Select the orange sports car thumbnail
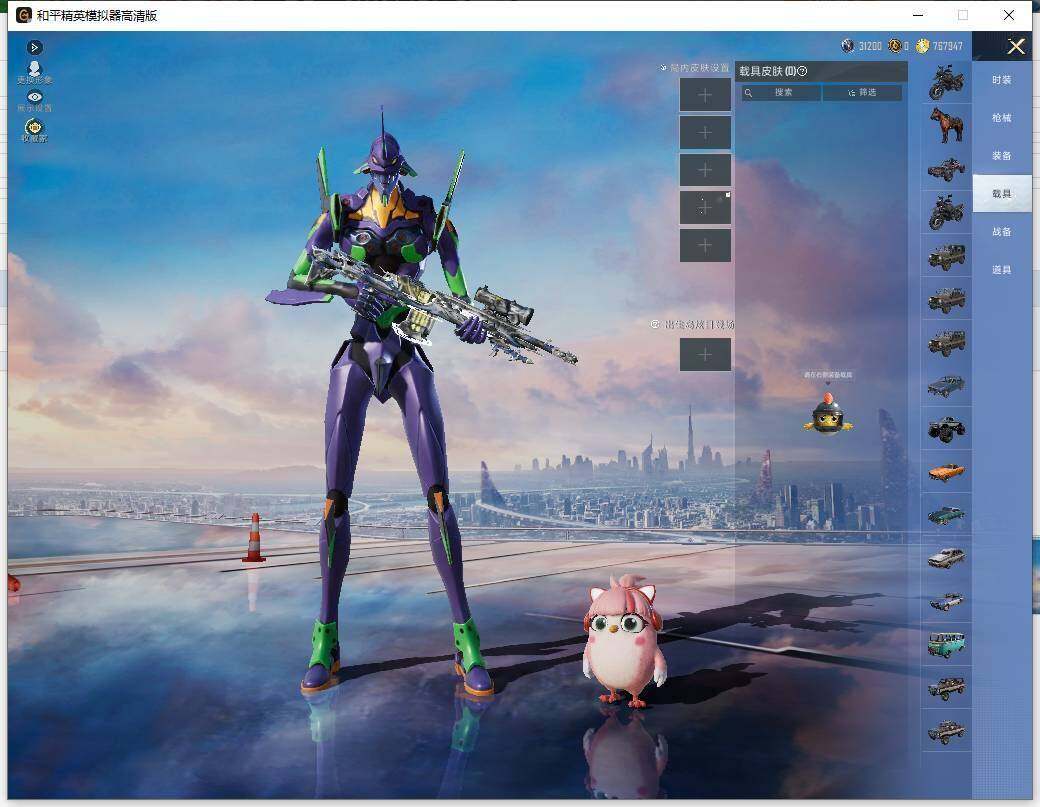Viewport: 1040px width, 807px height. [946, 472]
